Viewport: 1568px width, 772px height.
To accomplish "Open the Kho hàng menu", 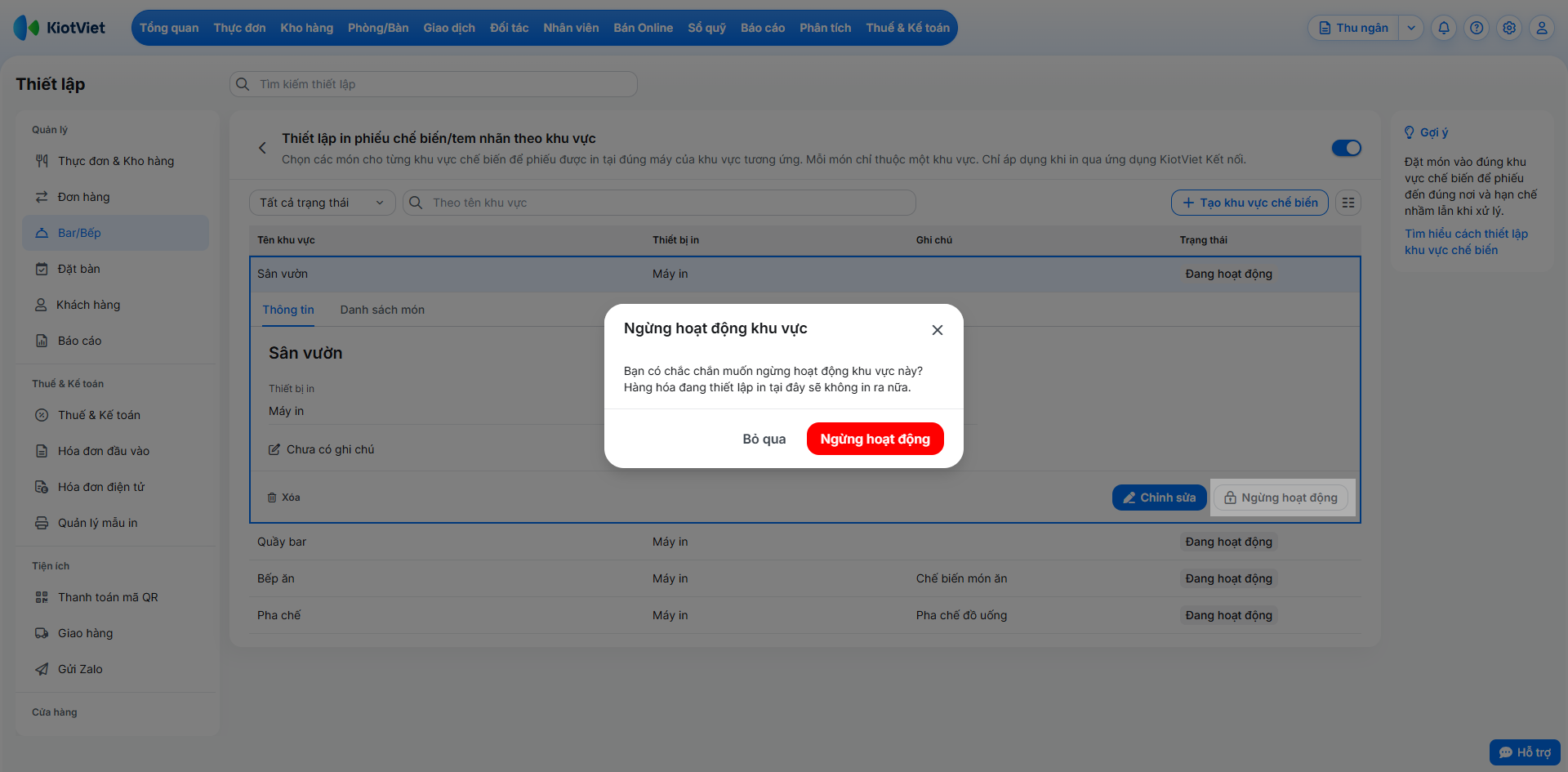I will tap(306, 28).
